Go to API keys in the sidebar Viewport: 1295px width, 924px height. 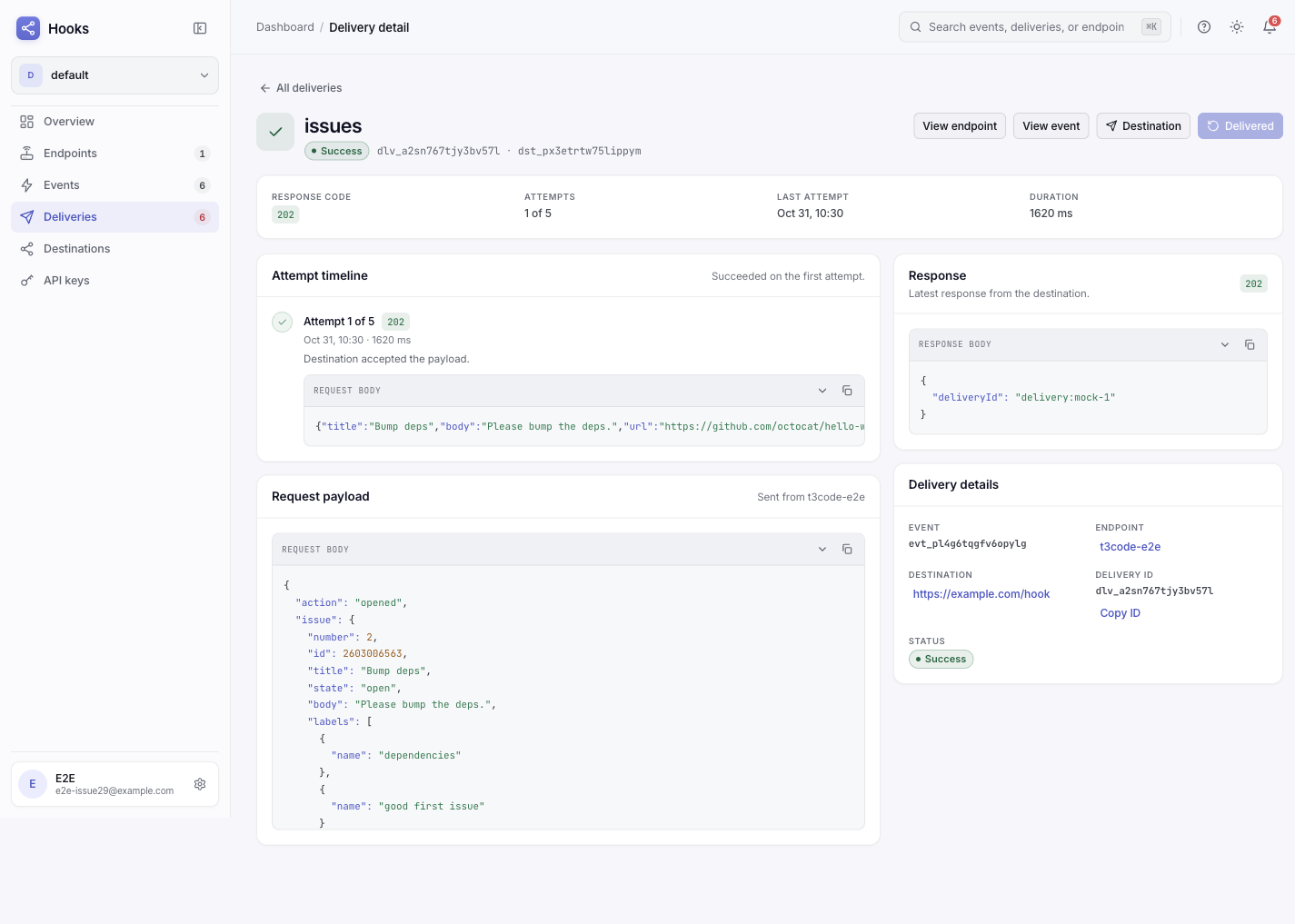coord(115,281)
